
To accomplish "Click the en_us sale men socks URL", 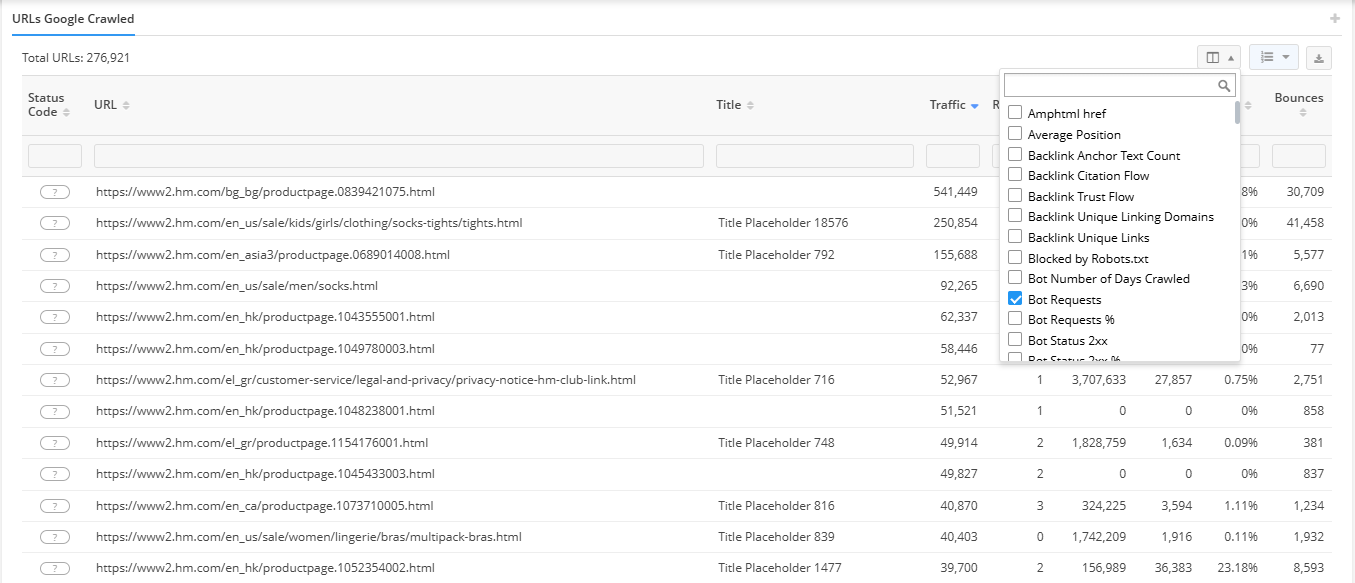I will (237, 286).
